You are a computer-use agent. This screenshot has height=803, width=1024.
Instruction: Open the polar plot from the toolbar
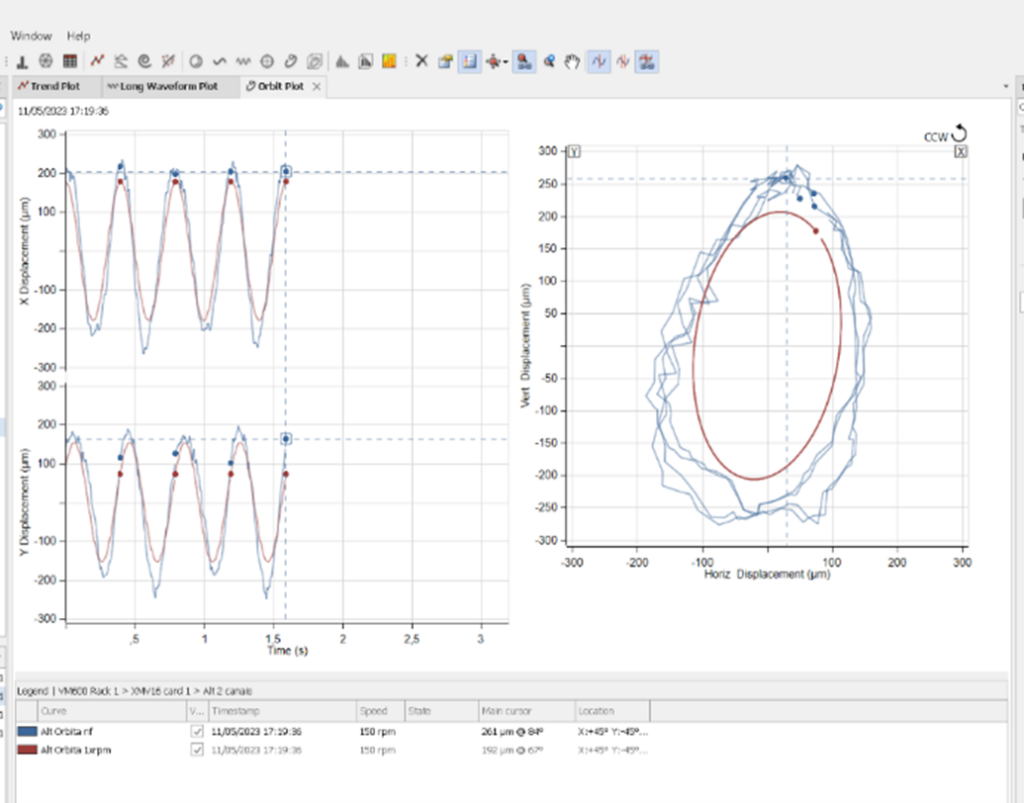click(46, 61)
